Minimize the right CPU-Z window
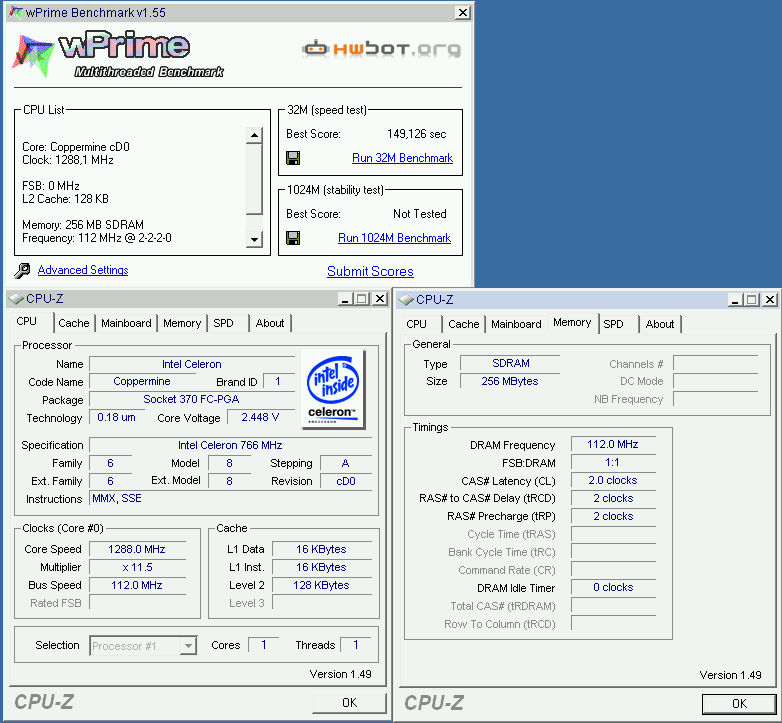The width and height of the screenshot is (782, 723). click(735, 300)
